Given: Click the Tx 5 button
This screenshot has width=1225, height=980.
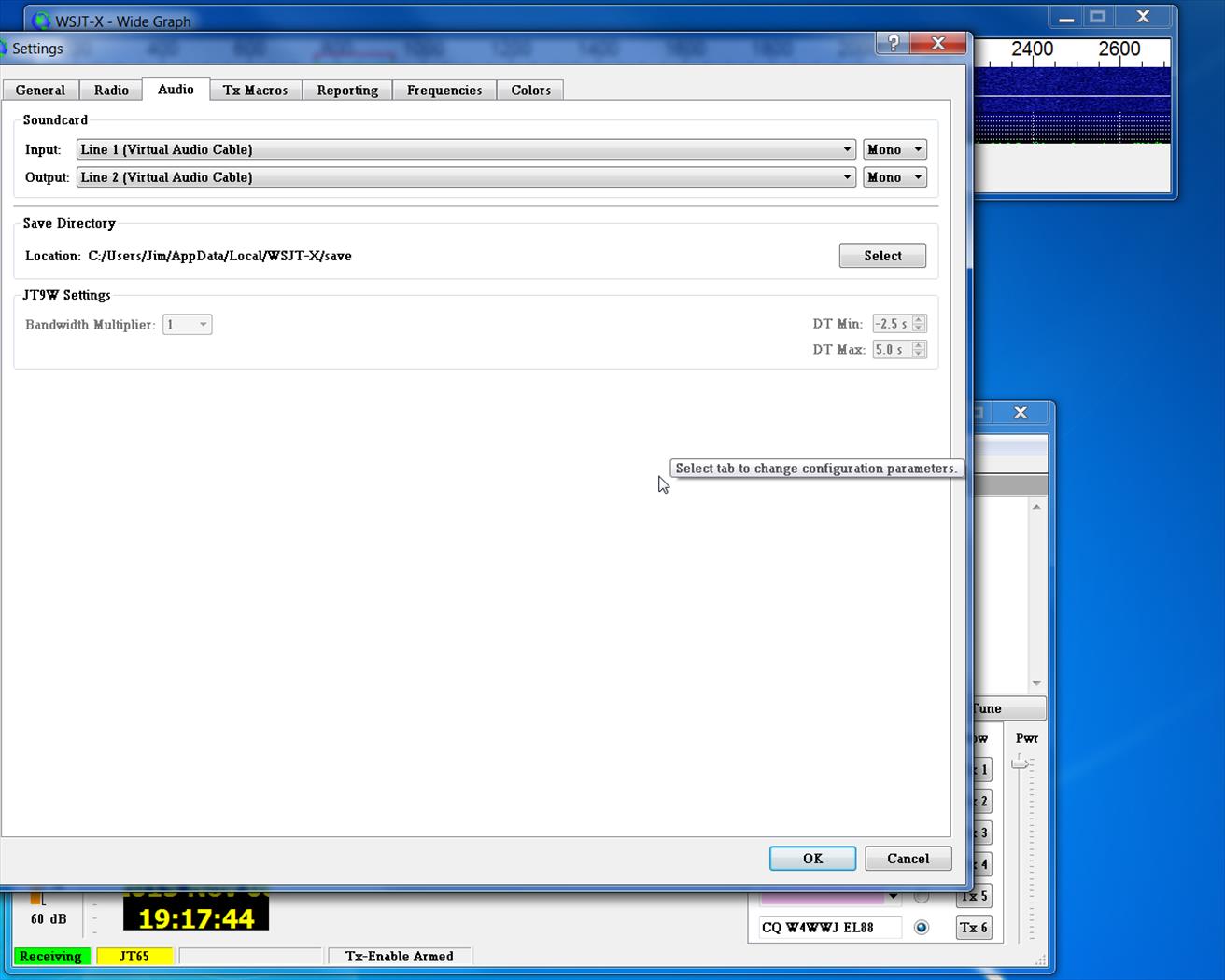Looking at the screenshot, I should (975, 896).
